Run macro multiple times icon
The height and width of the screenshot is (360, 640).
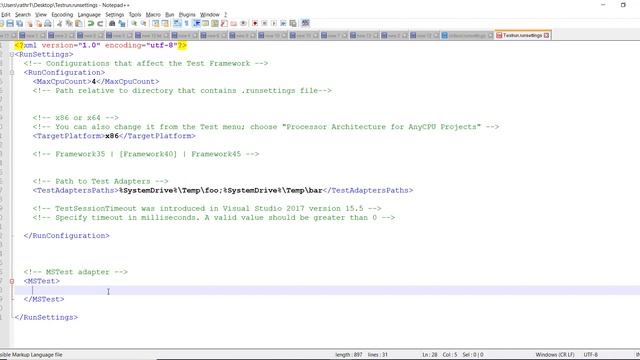point(283,23)
